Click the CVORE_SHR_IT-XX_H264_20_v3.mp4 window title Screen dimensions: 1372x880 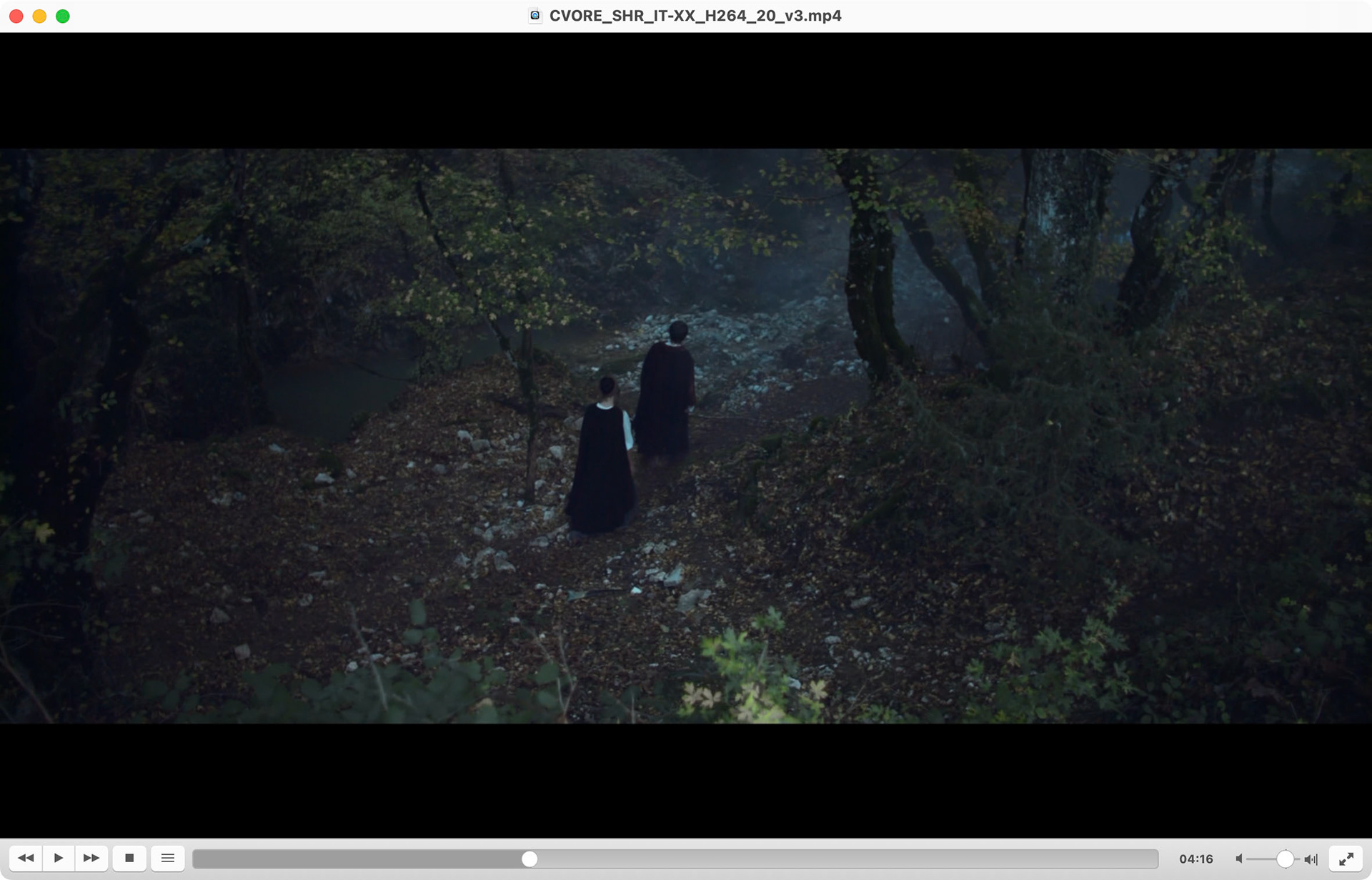(x=695, y=16)
